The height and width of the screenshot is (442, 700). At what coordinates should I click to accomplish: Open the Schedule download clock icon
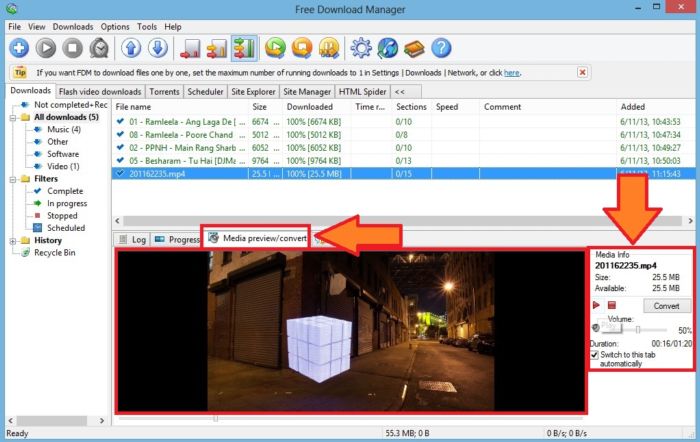99,48
